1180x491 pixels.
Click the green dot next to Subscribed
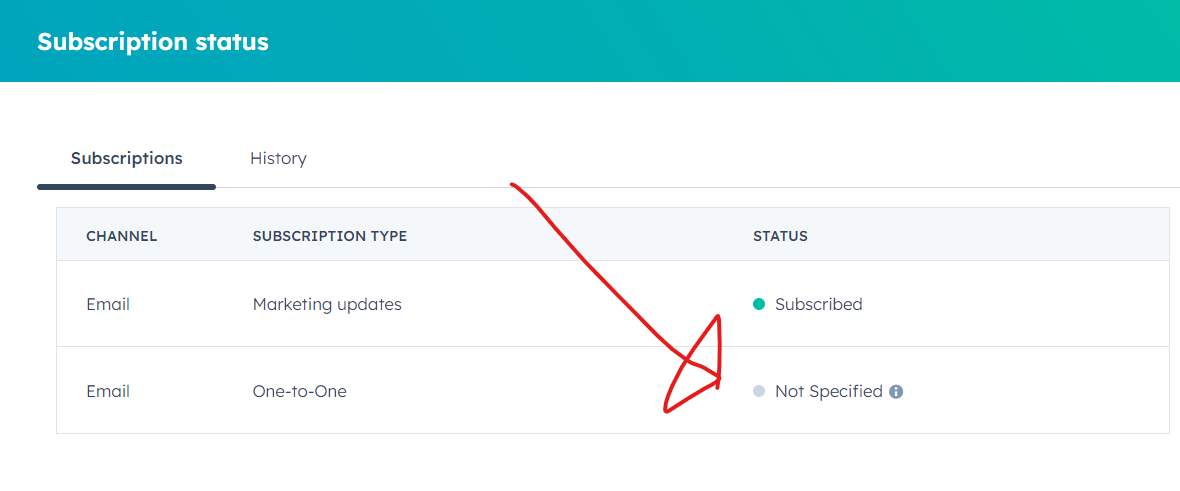click(759, 304)
